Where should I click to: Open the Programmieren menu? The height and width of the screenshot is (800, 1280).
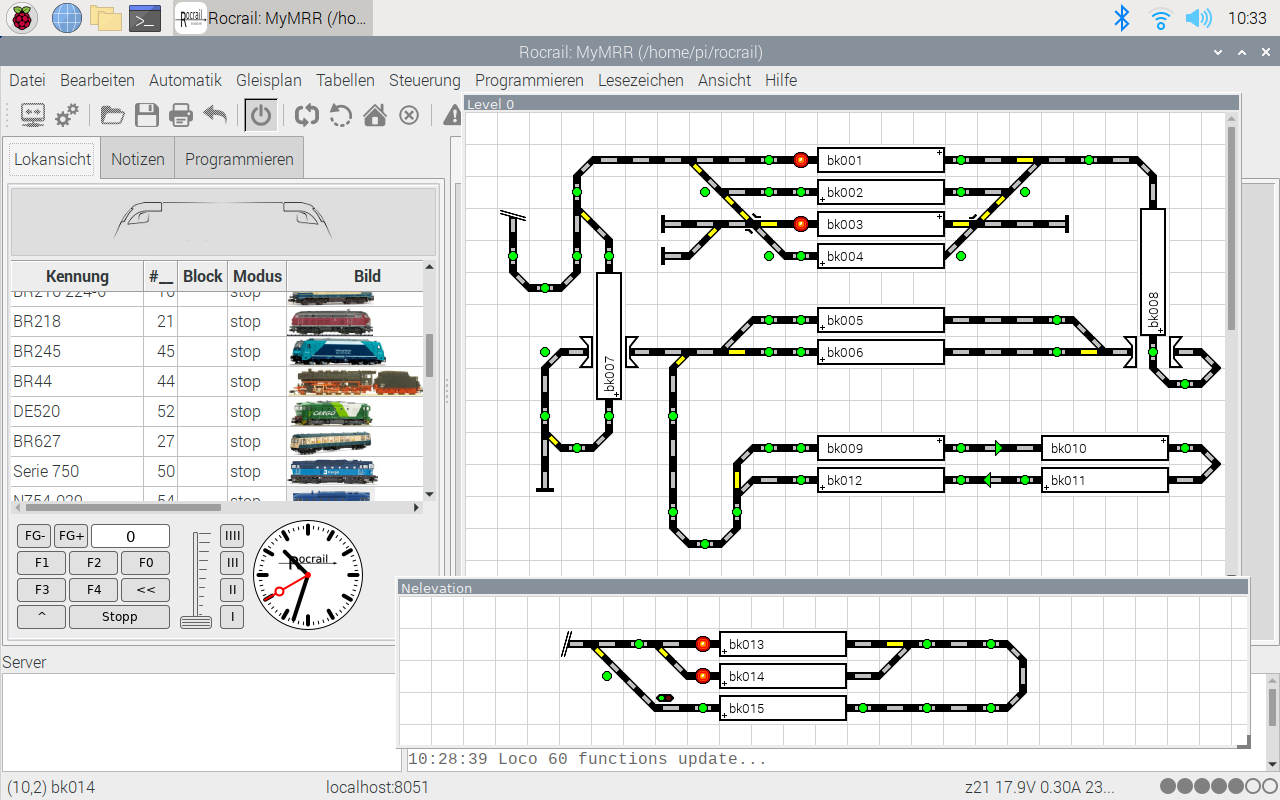point(529,80)
